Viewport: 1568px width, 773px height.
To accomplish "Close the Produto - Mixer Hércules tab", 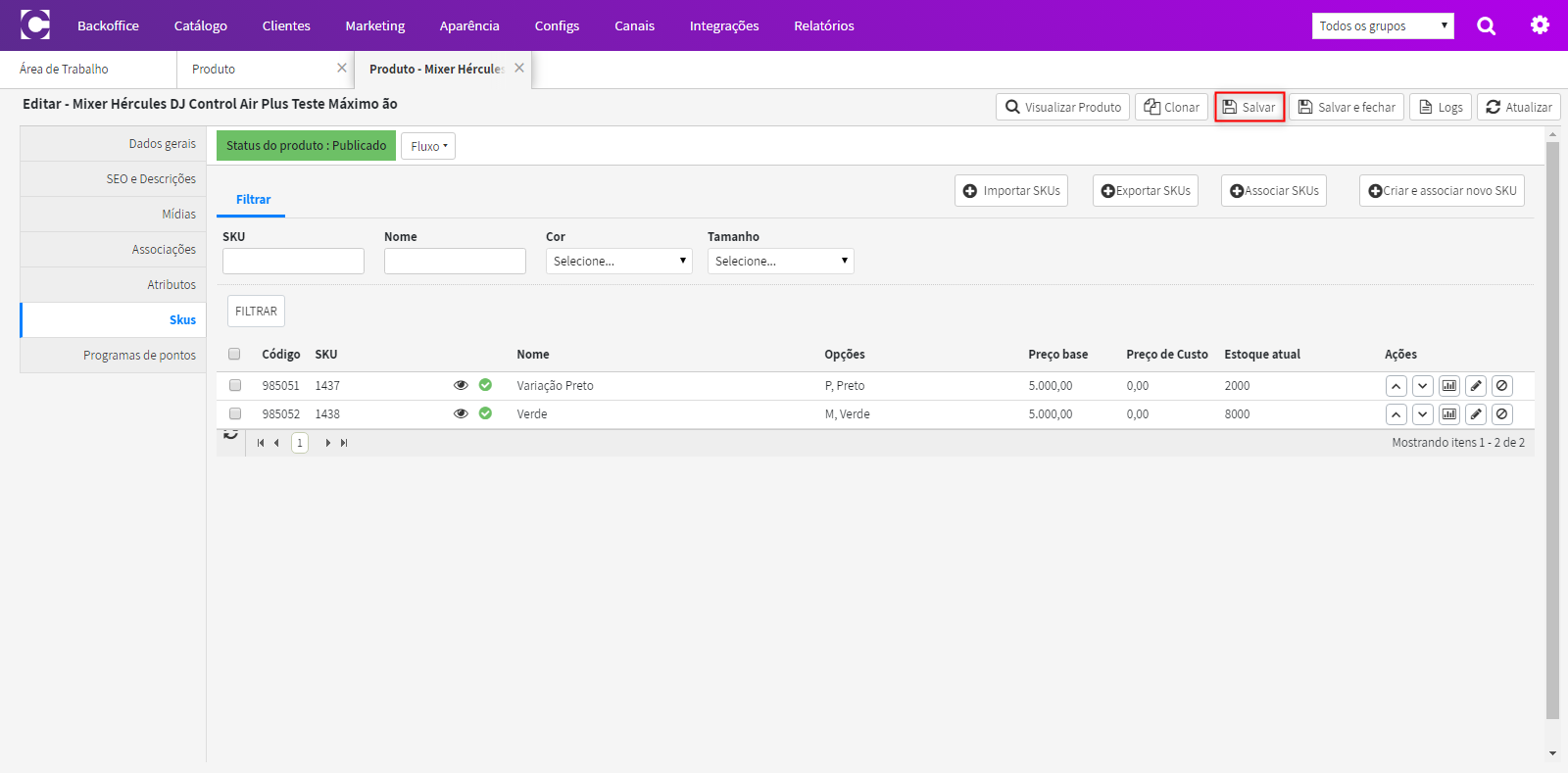I will (x=518, y=68).
